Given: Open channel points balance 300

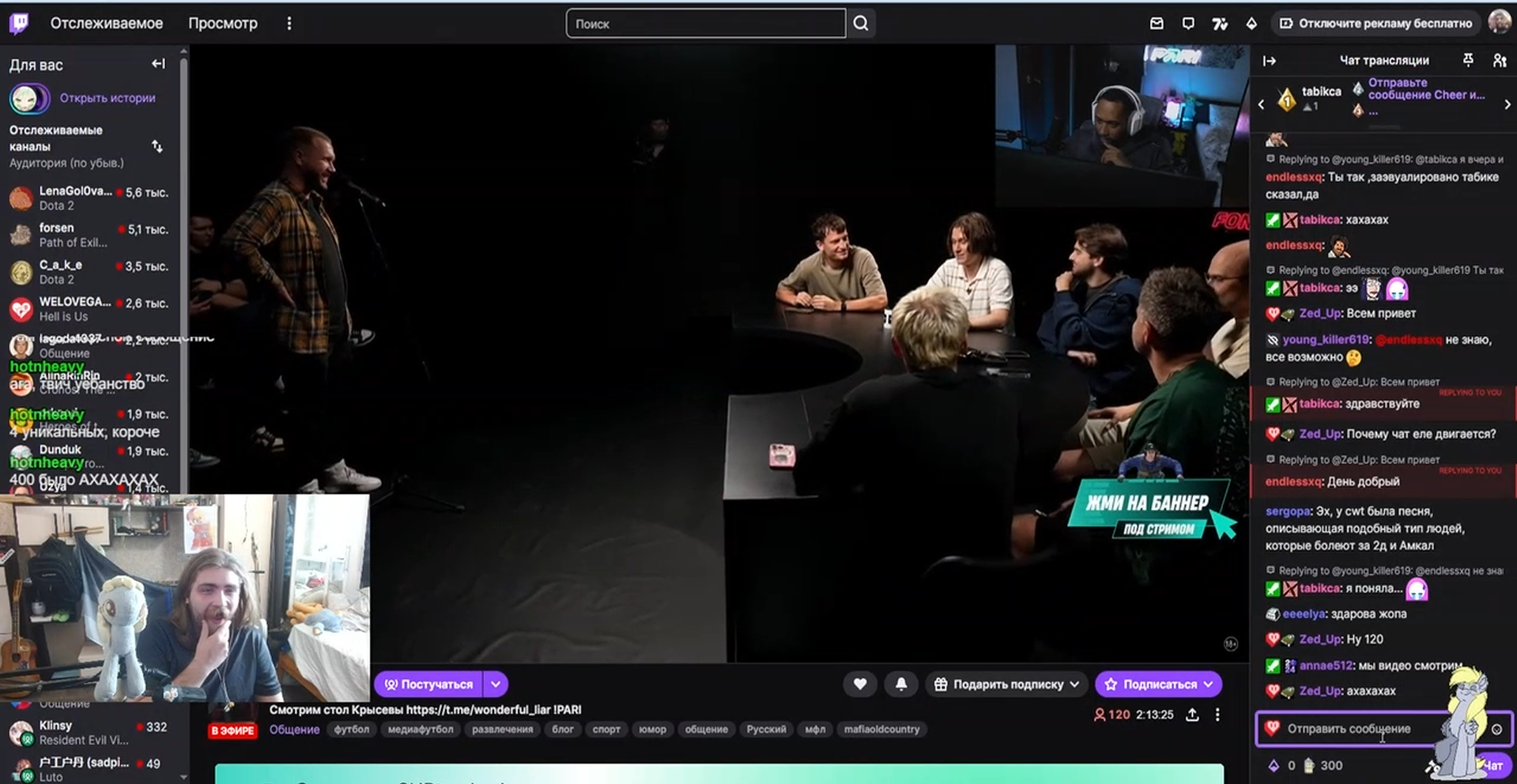Looking at the screenshot, I should point(1323,765).
